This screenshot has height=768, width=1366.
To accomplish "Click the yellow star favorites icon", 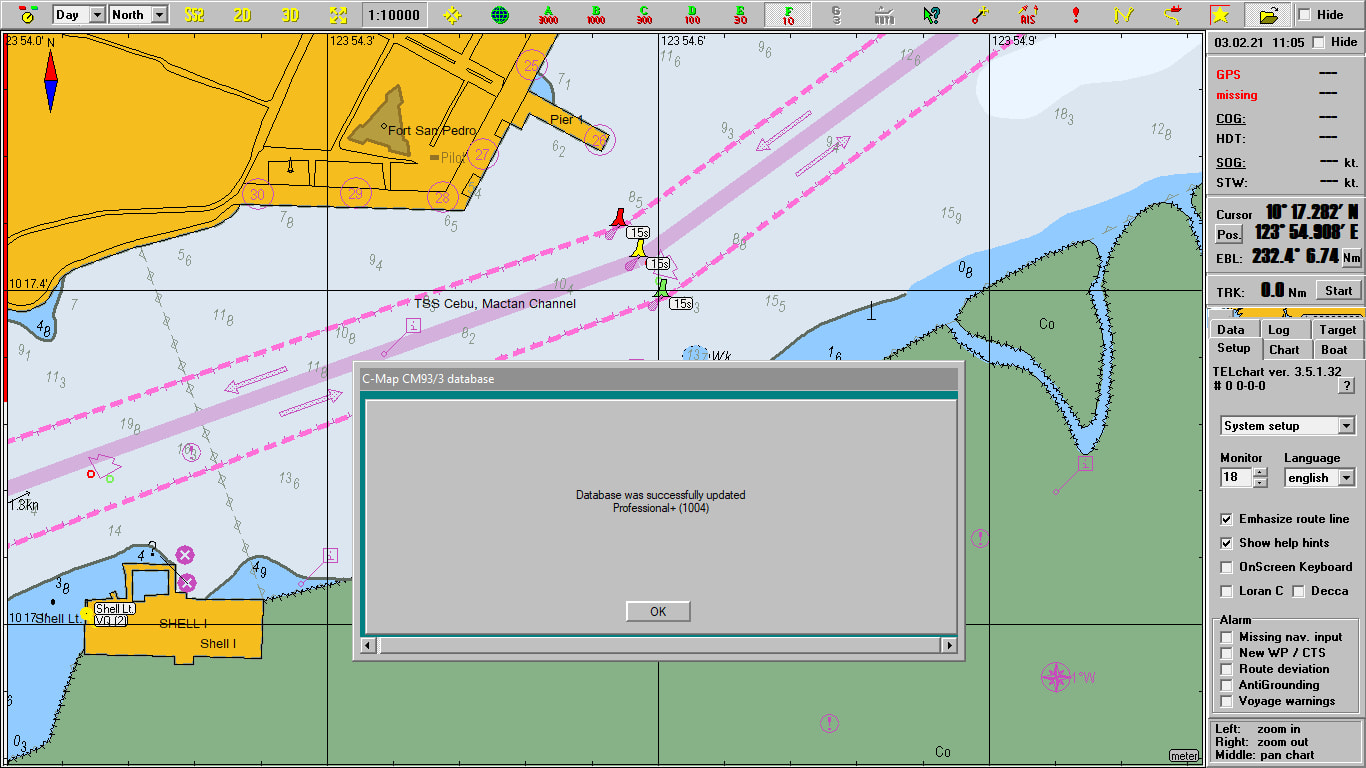I will [x=1220, y=15].
